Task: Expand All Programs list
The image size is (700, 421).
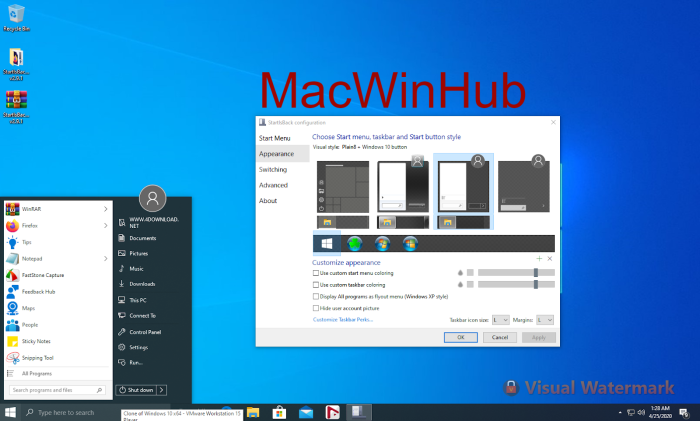Action: pyautogui.click(x=57, y=374)
